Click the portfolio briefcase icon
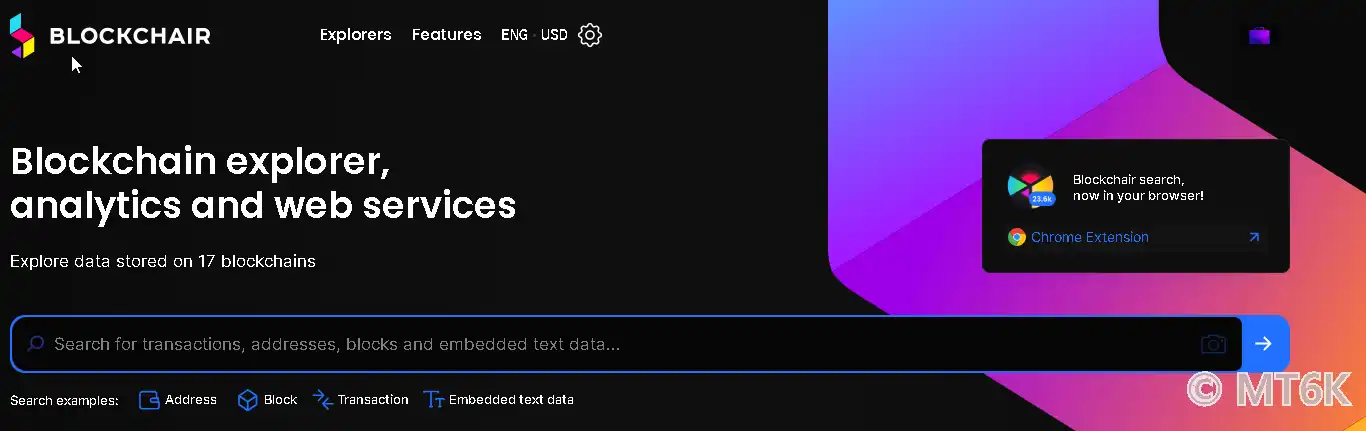Viewport: 1366px width, 431px height. [x=1259, y=36]
